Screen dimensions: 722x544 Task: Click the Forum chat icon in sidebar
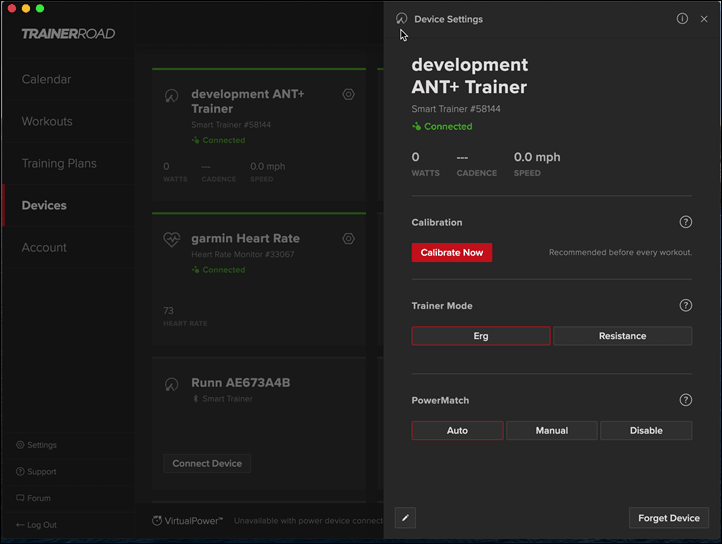tap(20, 498)
